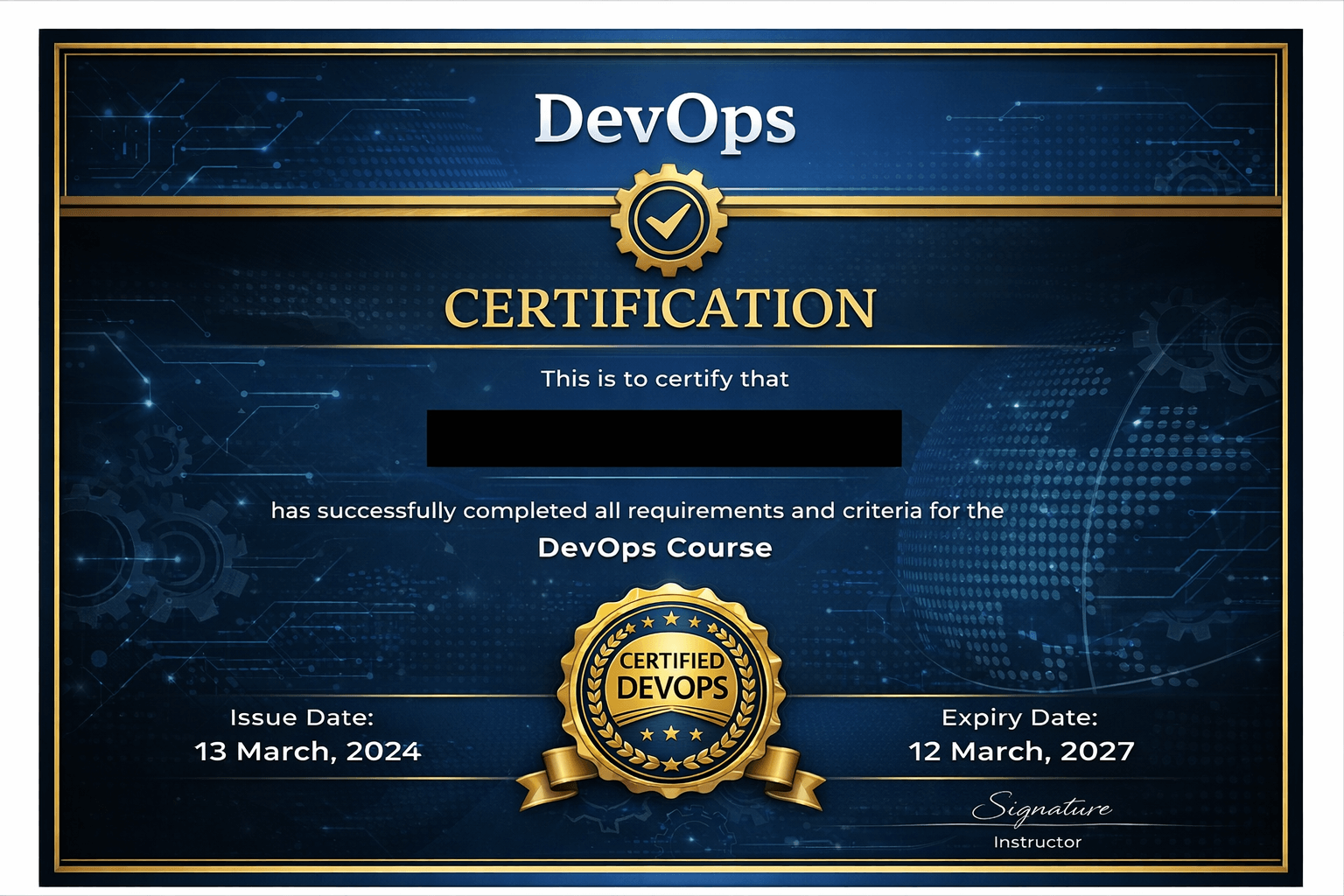The image size is (1344, 896).
Task: Click the blacked-out recipient name field
Action: (665, 439)
